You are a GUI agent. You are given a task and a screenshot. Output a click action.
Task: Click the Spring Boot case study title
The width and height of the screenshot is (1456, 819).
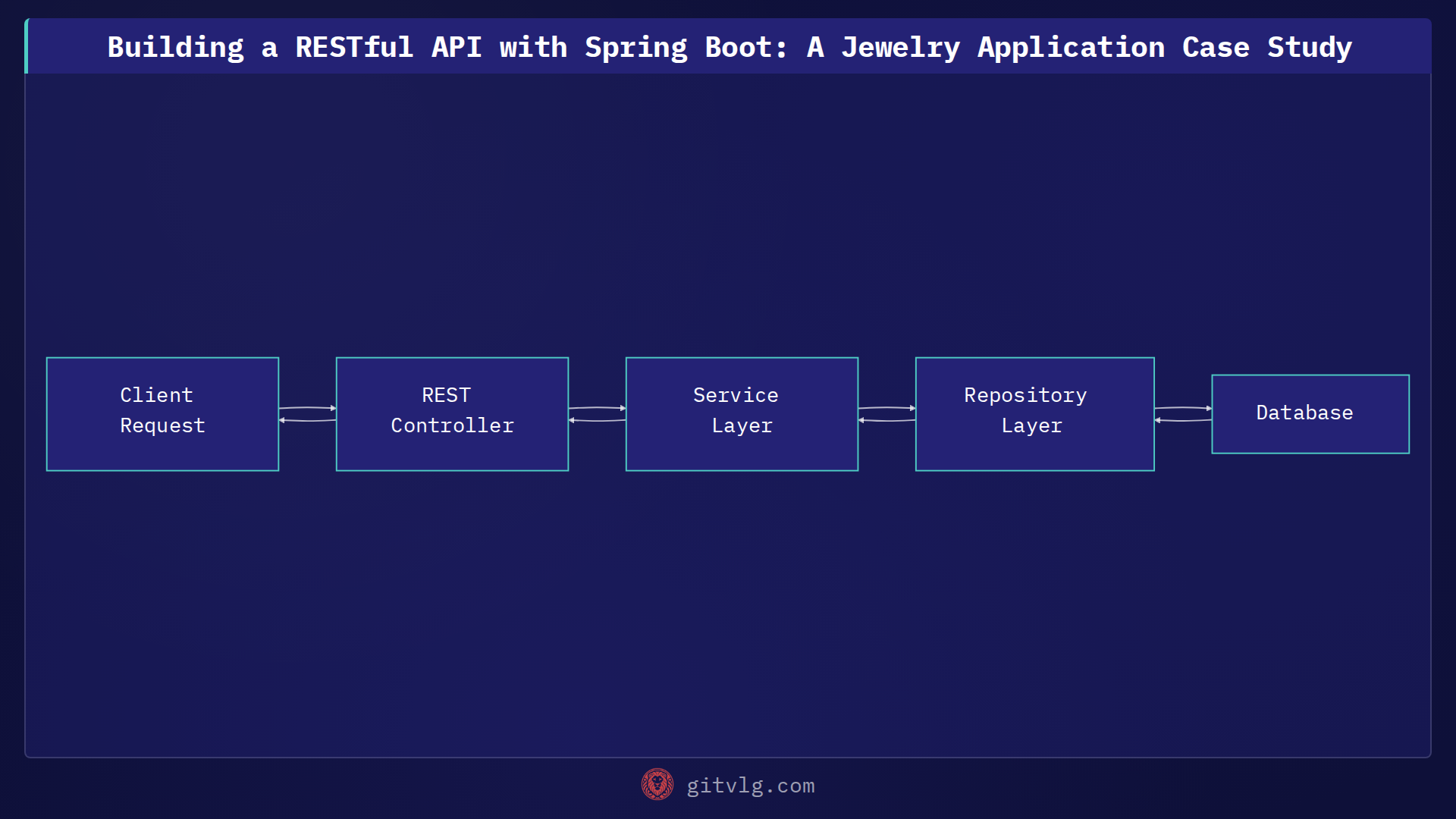point(729,47)
